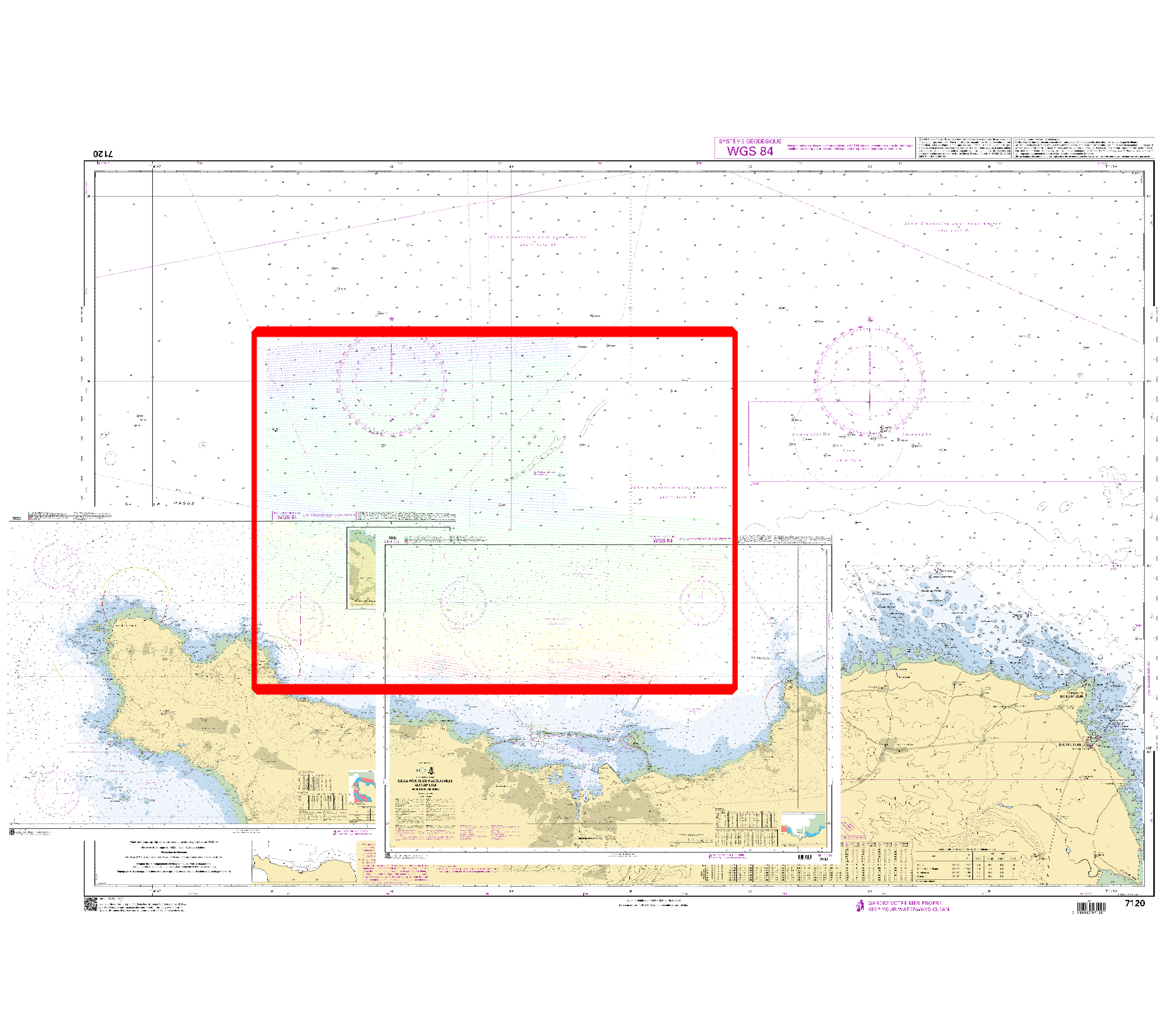Click the WGS 84 label on center inset
Viewport: 1176px width, 1021px height.
coord(663,540)
